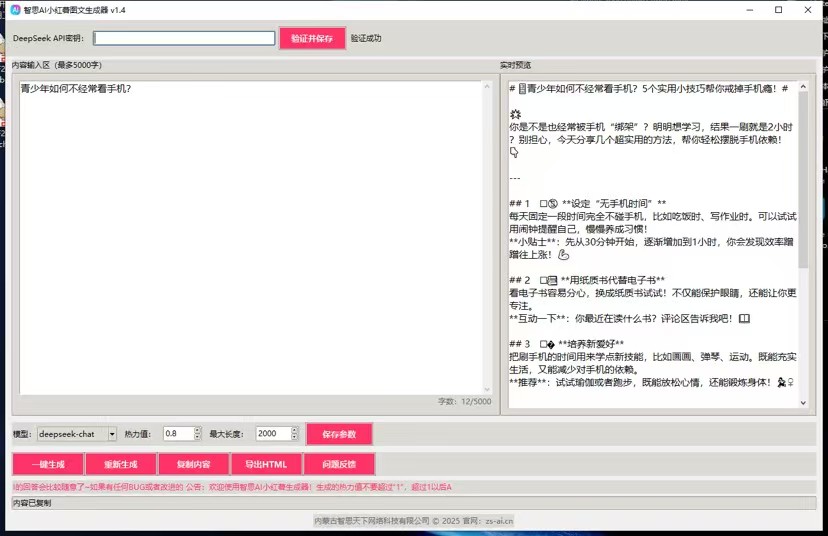The width and height of the screenshot is (828, 536).
Task: Click the 实时预览 panel label
Action: point(515,65)
